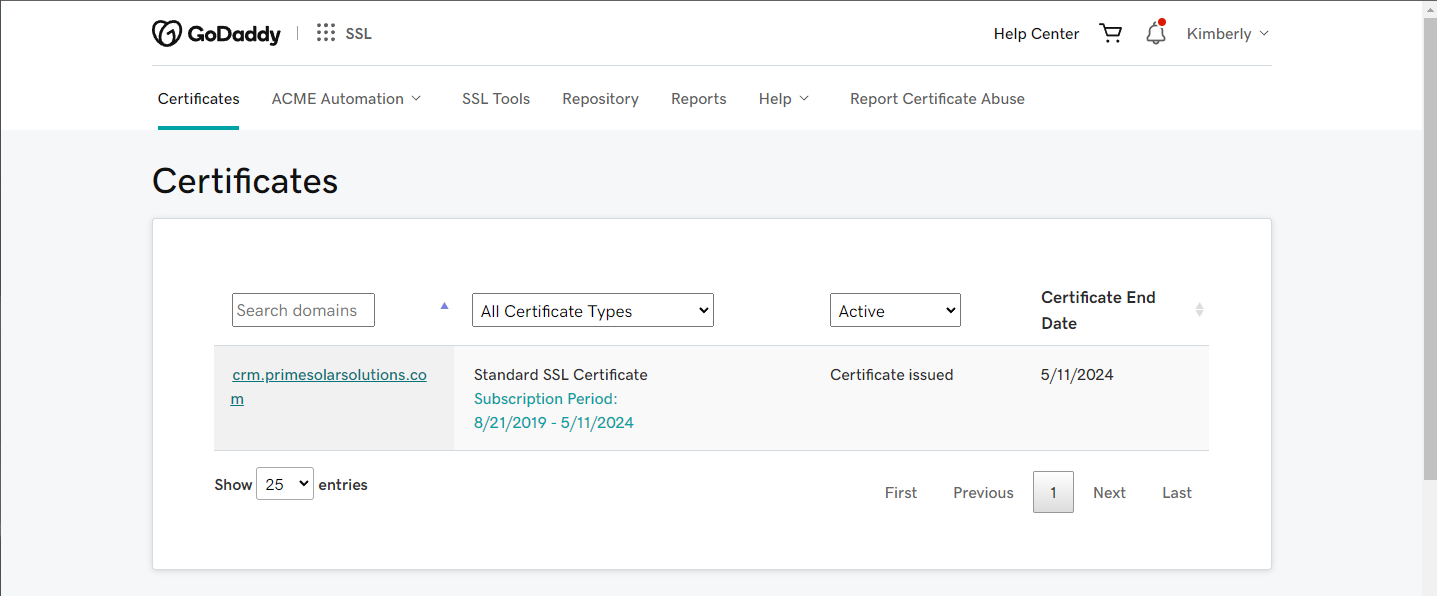
Task: Switch to Certificates tab
Action: (x=199, y=99)
